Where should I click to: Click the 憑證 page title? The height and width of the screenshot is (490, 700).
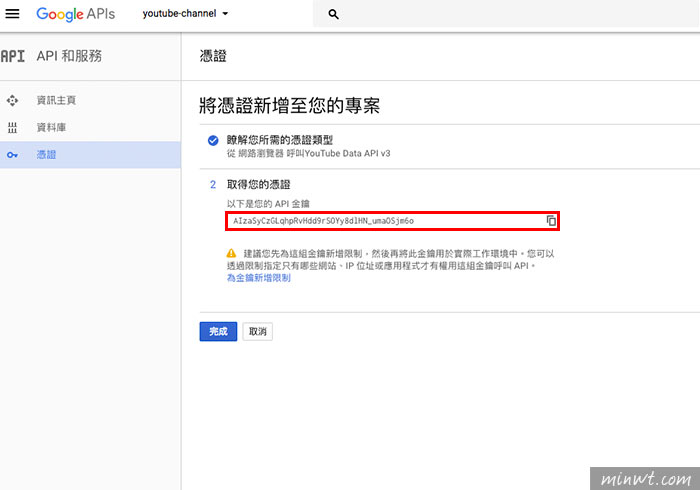pos(213,56)
